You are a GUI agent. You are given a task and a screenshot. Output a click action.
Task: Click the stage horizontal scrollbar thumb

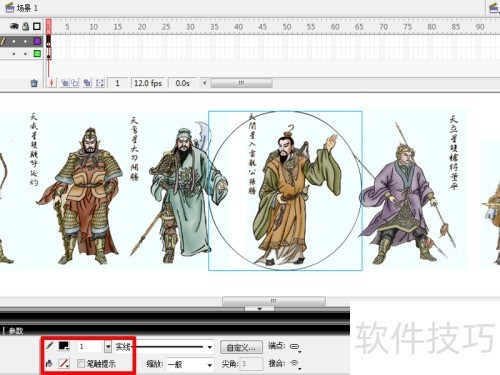[274, 301]
